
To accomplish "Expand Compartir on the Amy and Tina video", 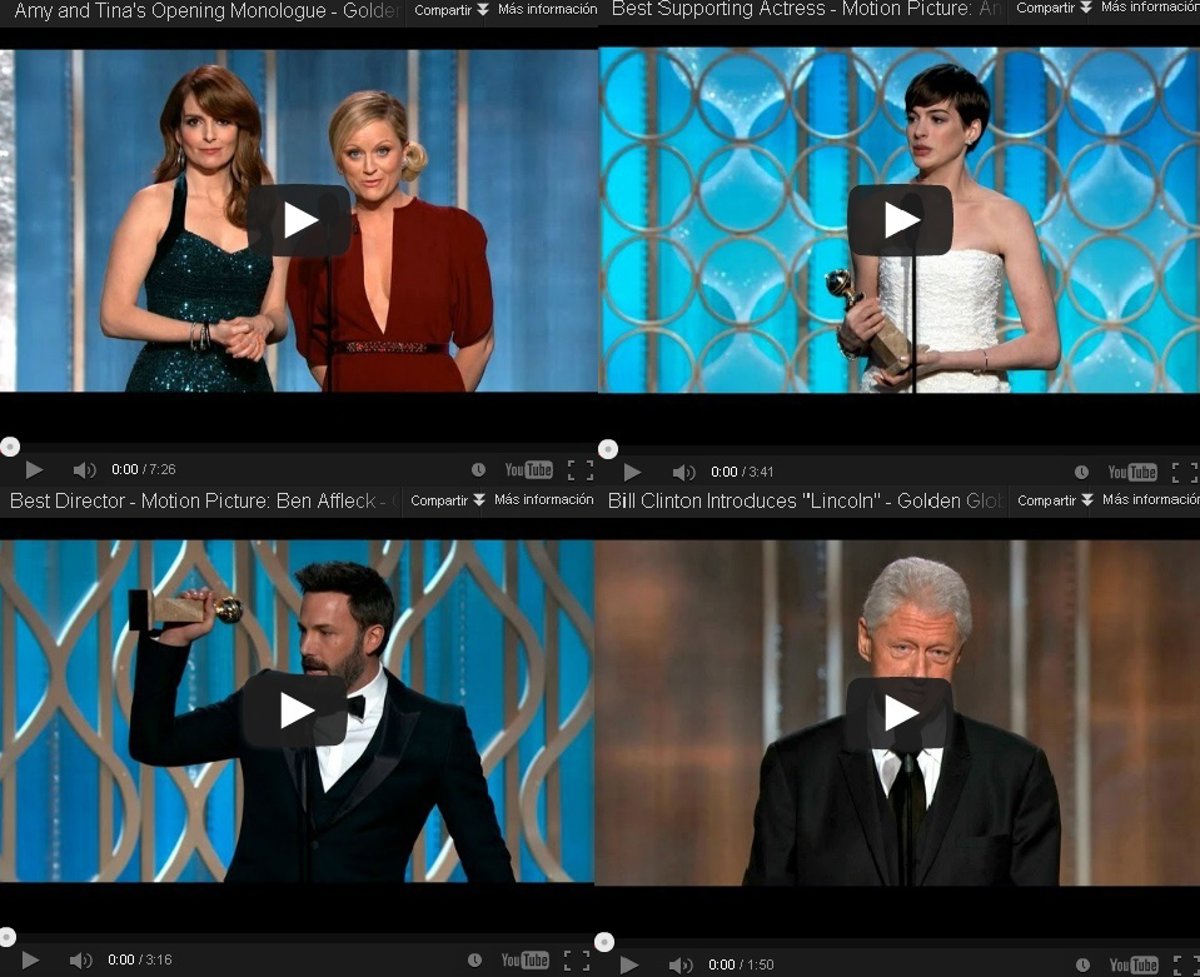I will pyautogui.click(x=451, y=10).
